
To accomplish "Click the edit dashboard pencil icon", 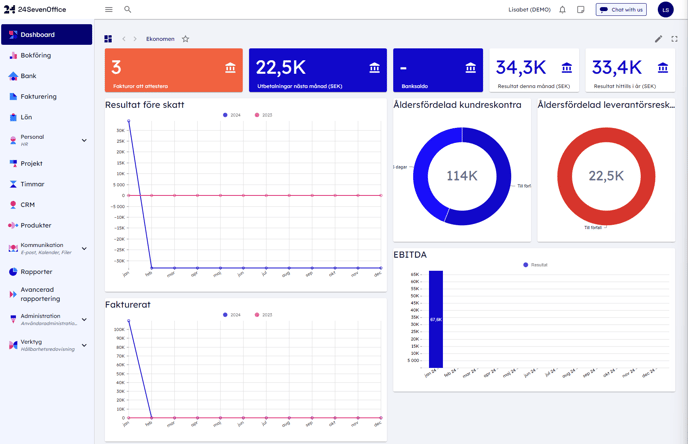I will (x=658, y=39).
